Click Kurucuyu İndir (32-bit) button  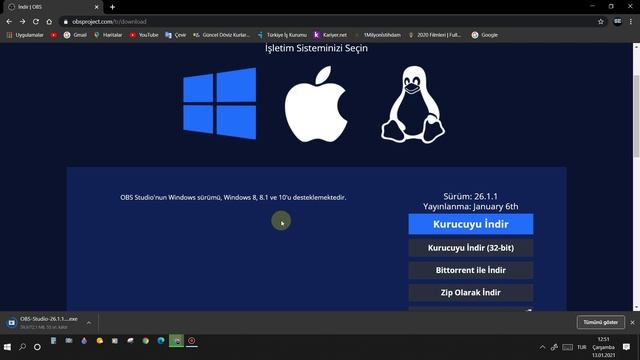point(471,248)
